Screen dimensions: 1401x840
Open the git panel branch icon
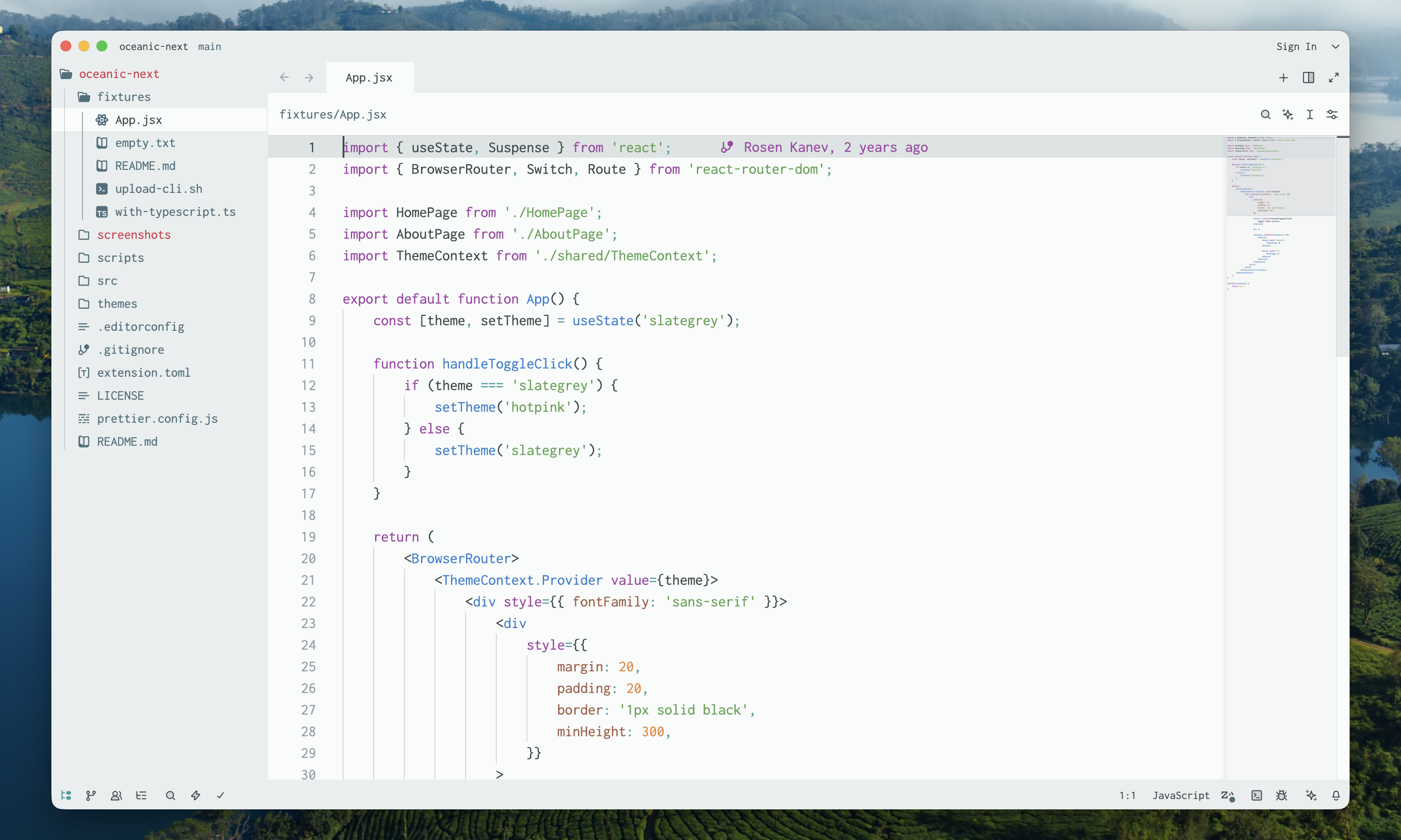tap(91, 795)
